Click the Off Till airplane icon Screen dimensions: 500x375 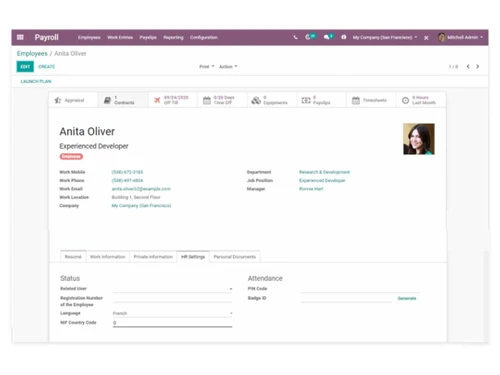157,100
